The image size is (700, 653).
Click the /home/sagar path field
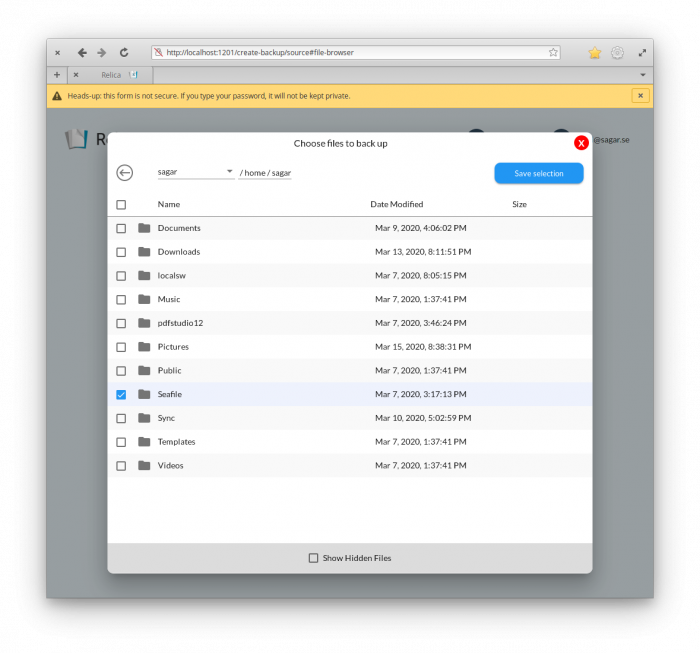[266, 173]
